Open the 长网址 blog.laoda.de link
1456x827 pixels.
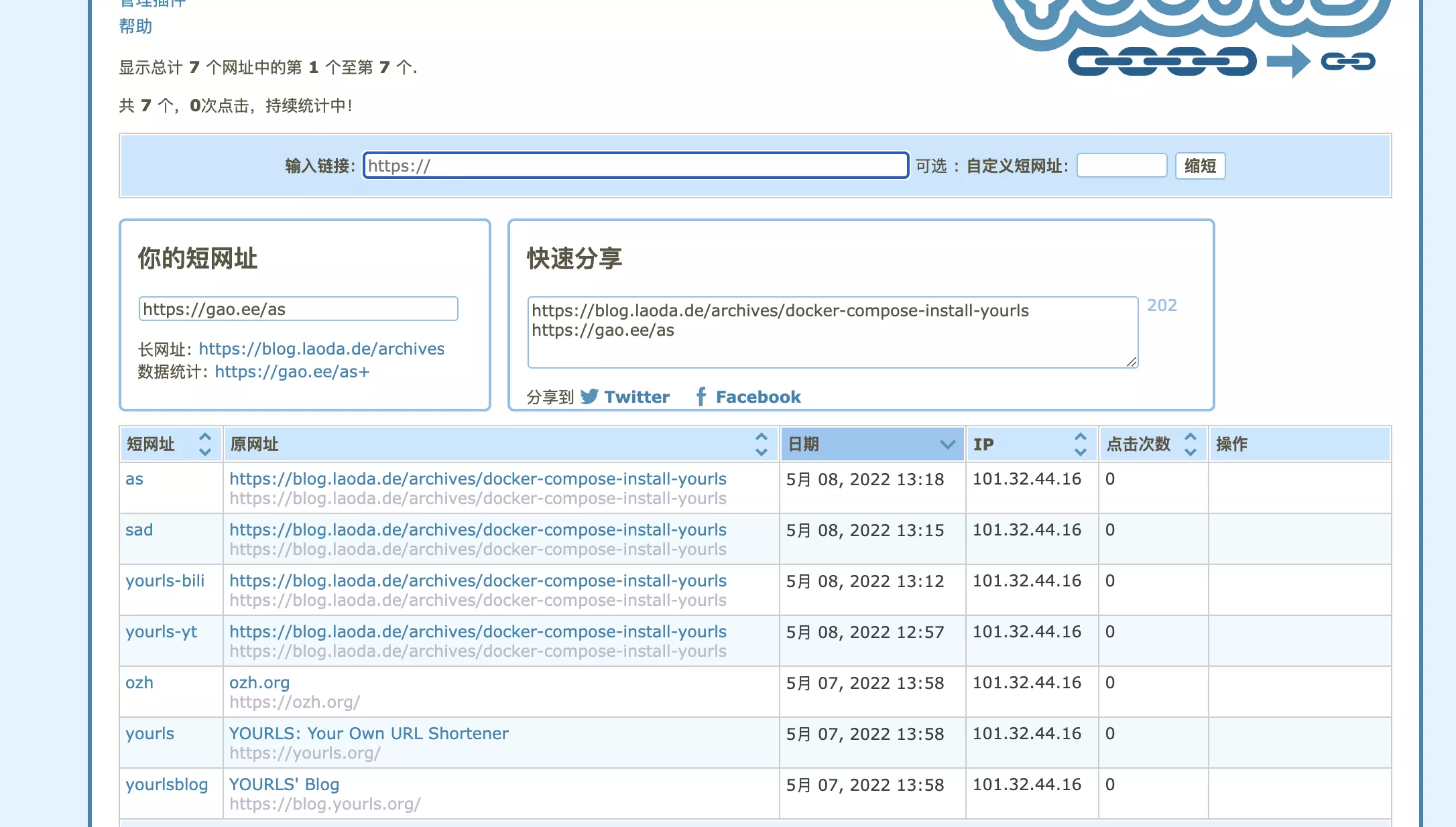[321, 349]
